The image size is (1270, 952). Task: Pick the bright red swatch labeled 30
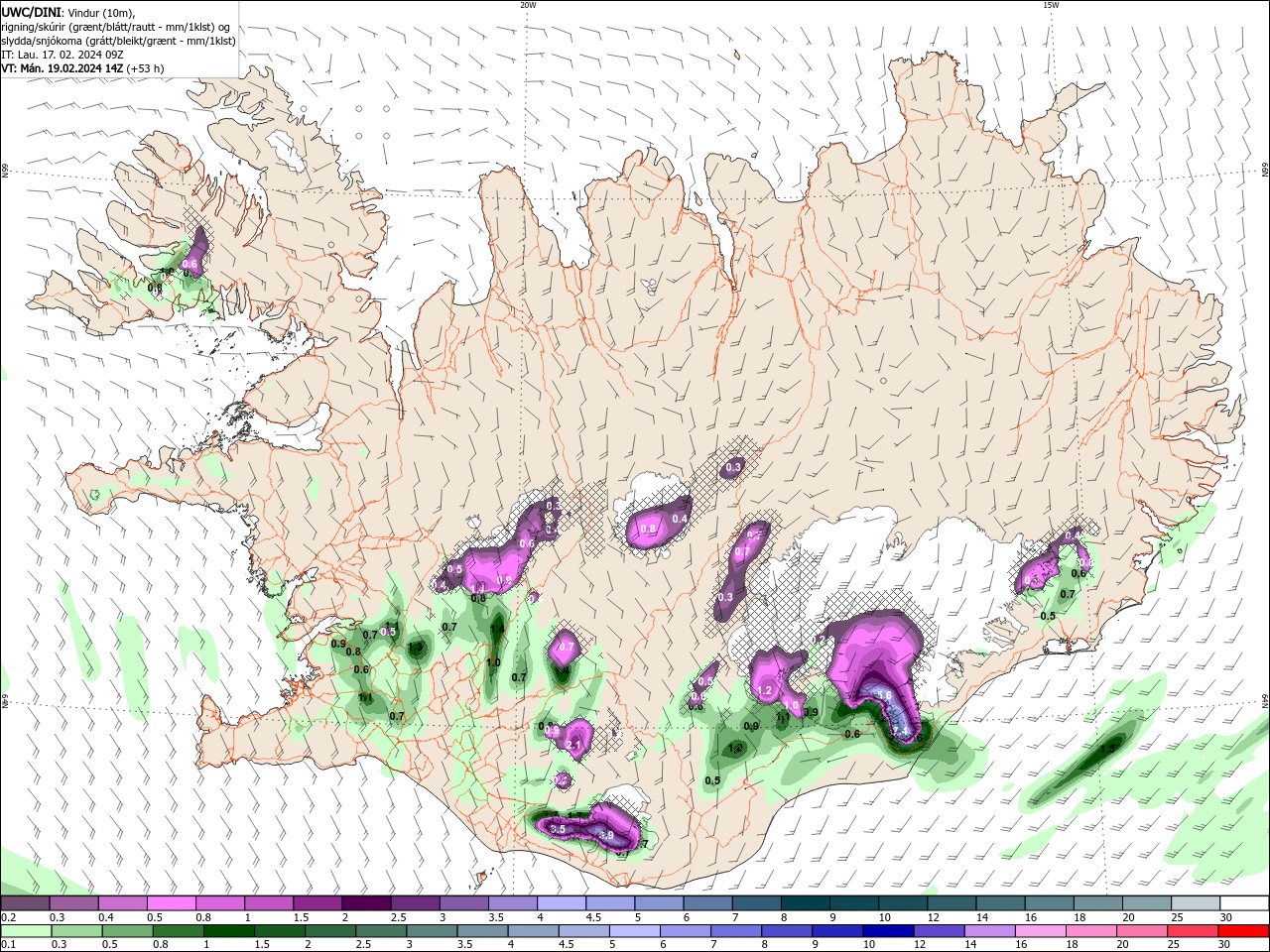(1244, 931)
